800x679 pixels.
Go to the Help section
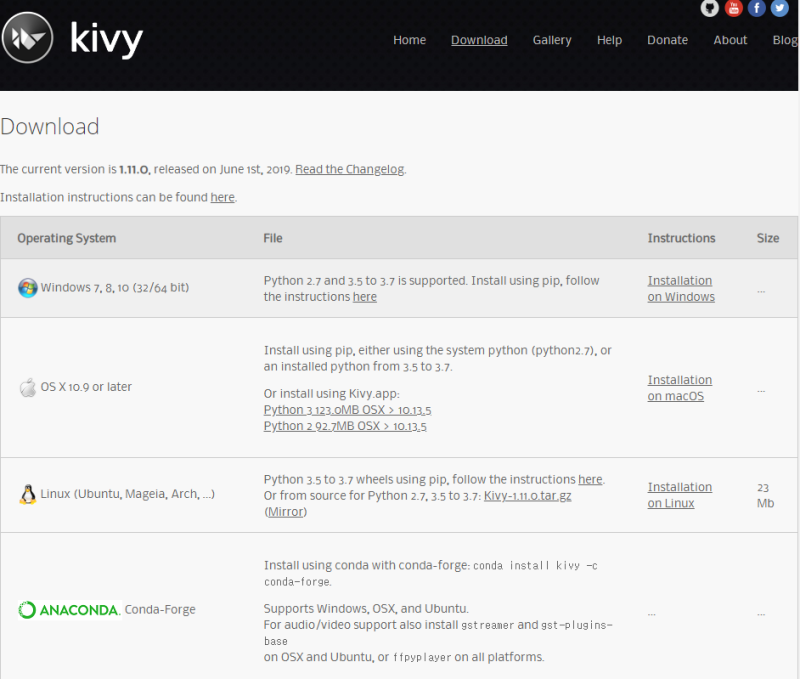coord(609,40)
